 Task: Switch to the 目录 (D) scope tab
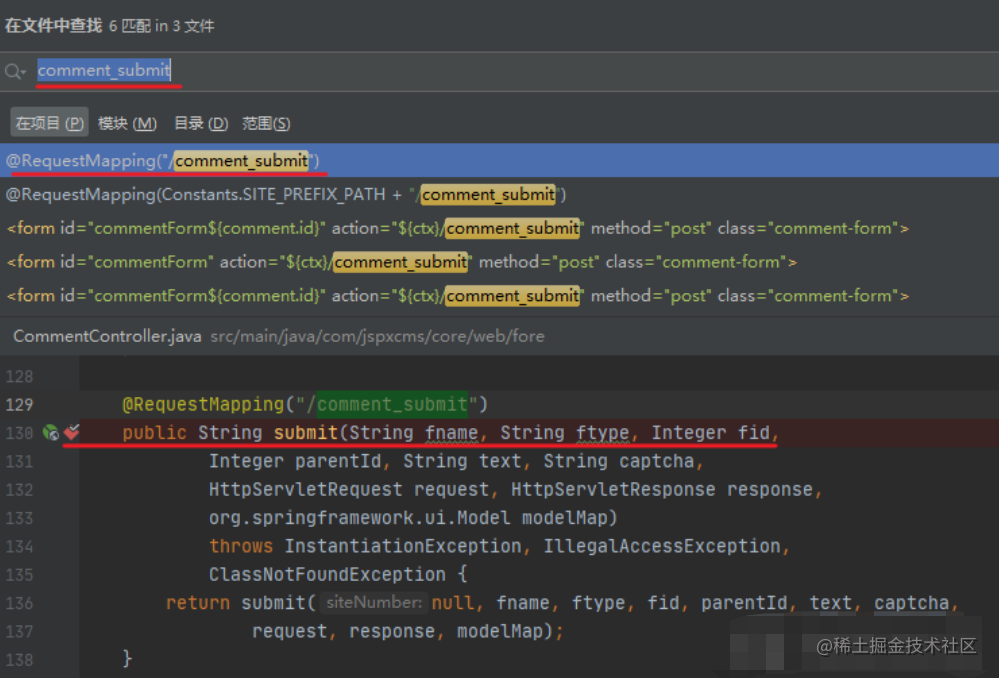click(200, 123)
